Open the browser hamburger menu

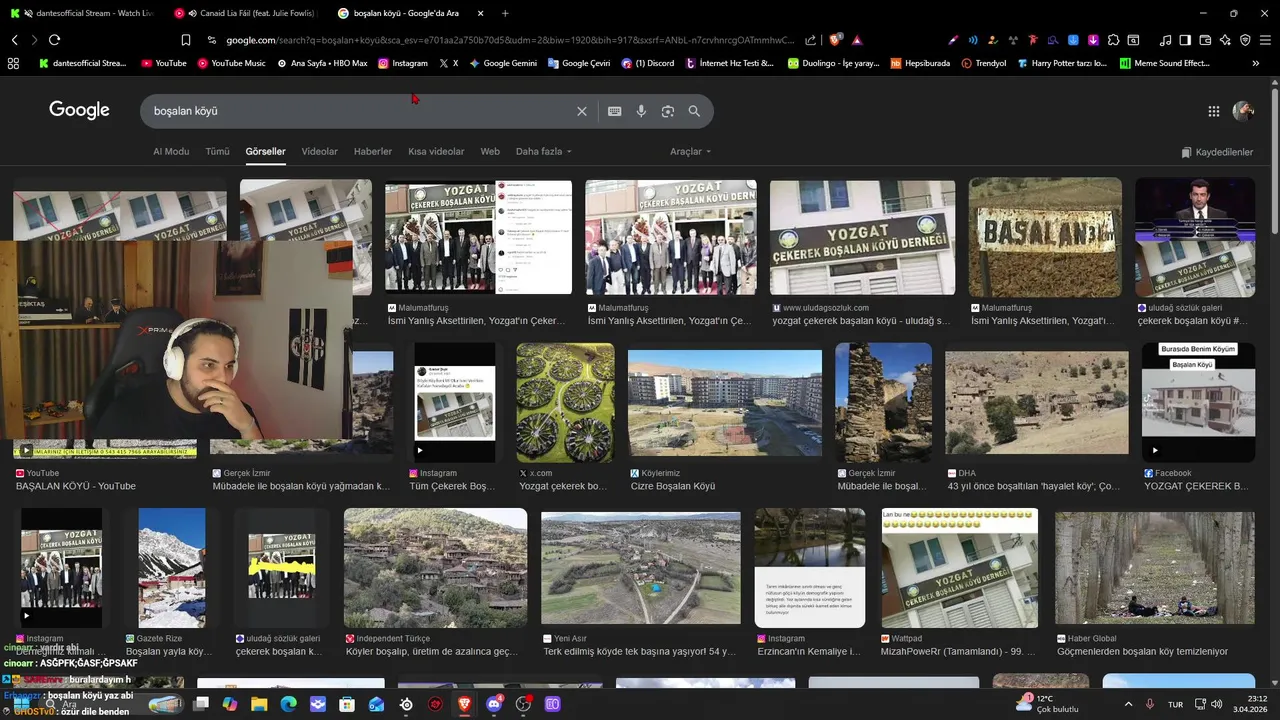(x=1266, y=40)
